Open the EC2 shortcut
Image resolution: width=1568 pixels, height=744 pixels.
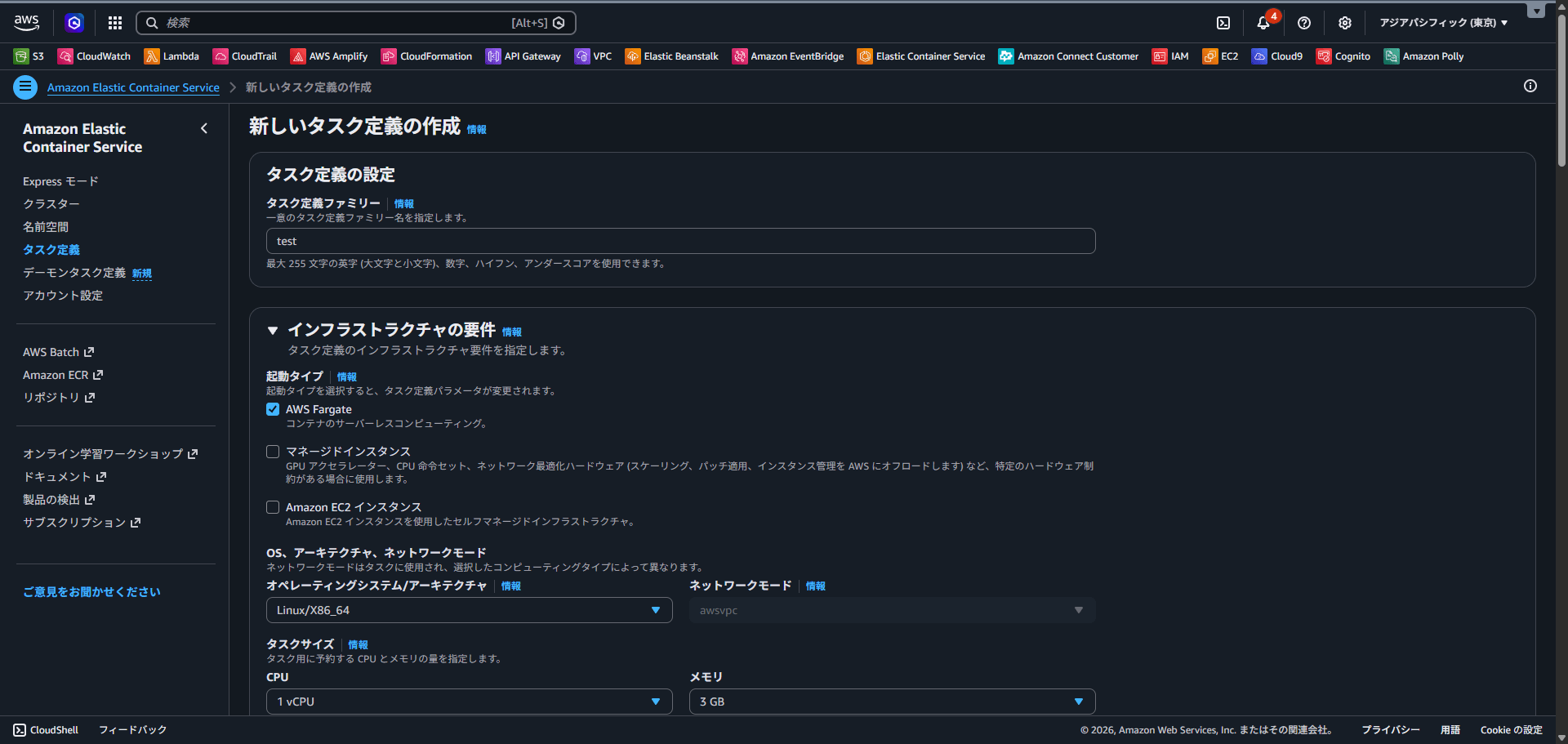tap(1220, 56)
